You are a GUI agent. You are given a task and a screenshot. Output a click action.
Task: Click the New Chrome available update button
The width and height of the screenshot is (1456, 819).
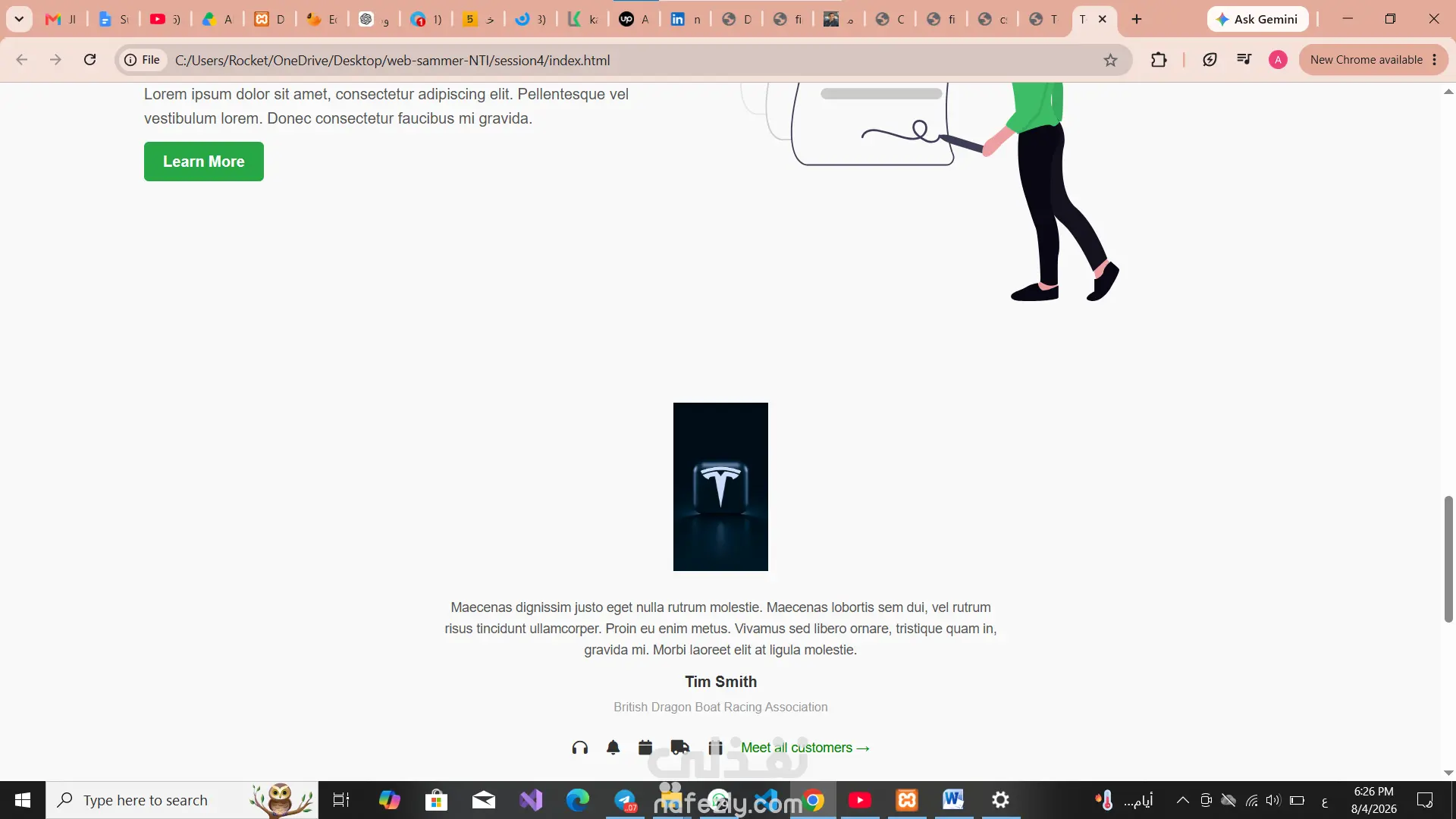click(x=1373, y=60)
